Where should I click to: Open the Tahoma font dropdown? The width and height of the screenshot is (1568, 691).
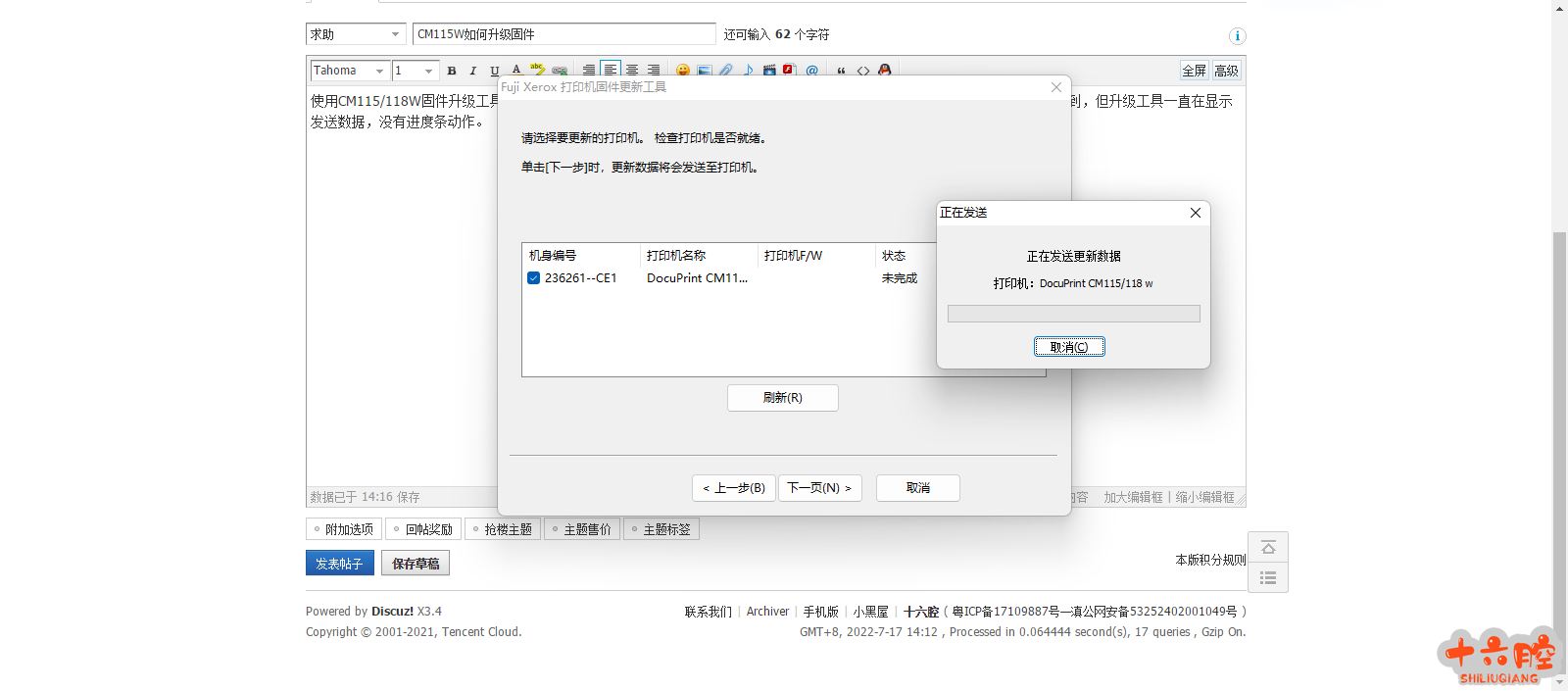click(350, 71)
